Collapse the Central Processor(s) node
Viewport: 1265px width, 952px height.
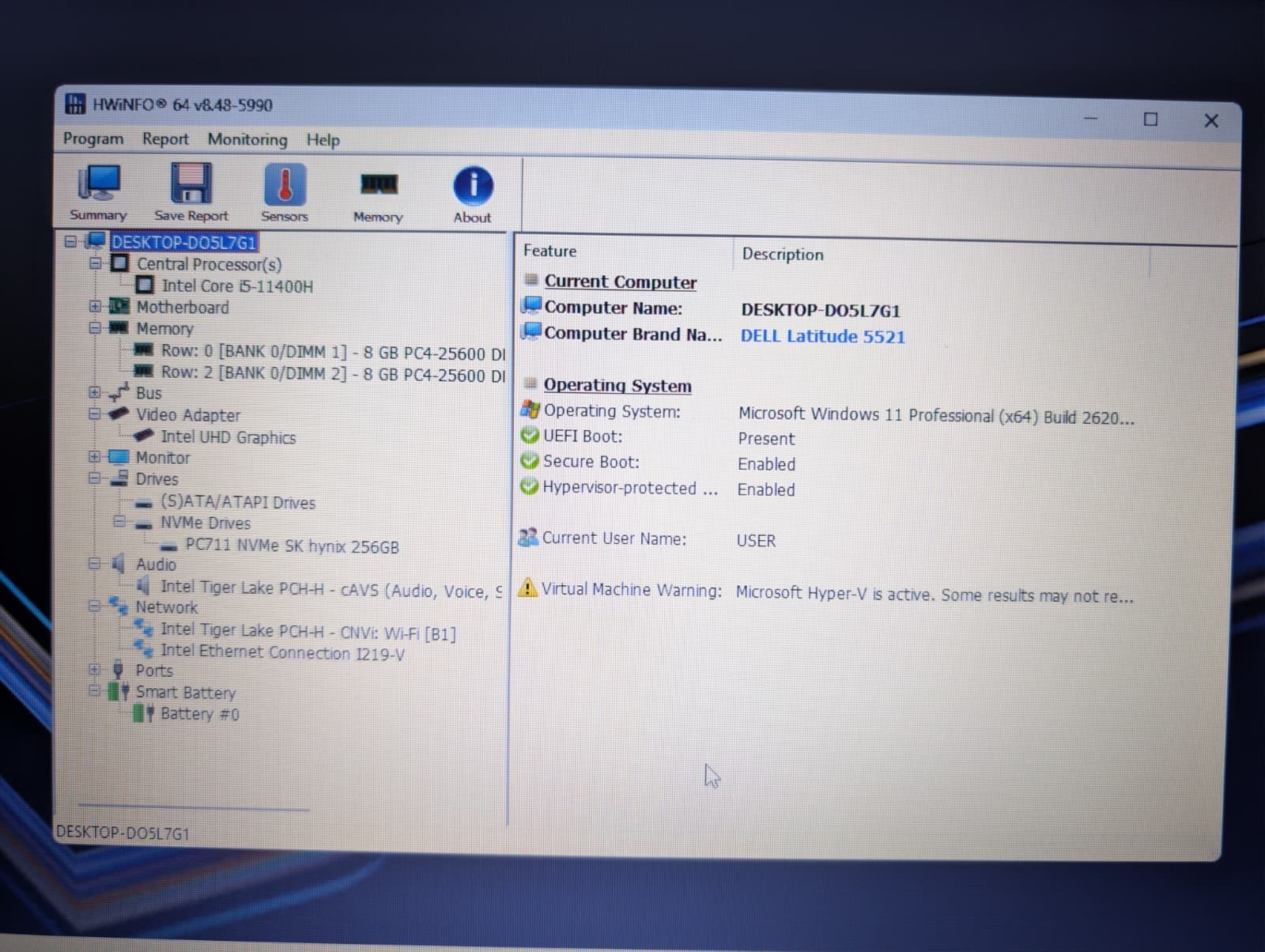95,263
